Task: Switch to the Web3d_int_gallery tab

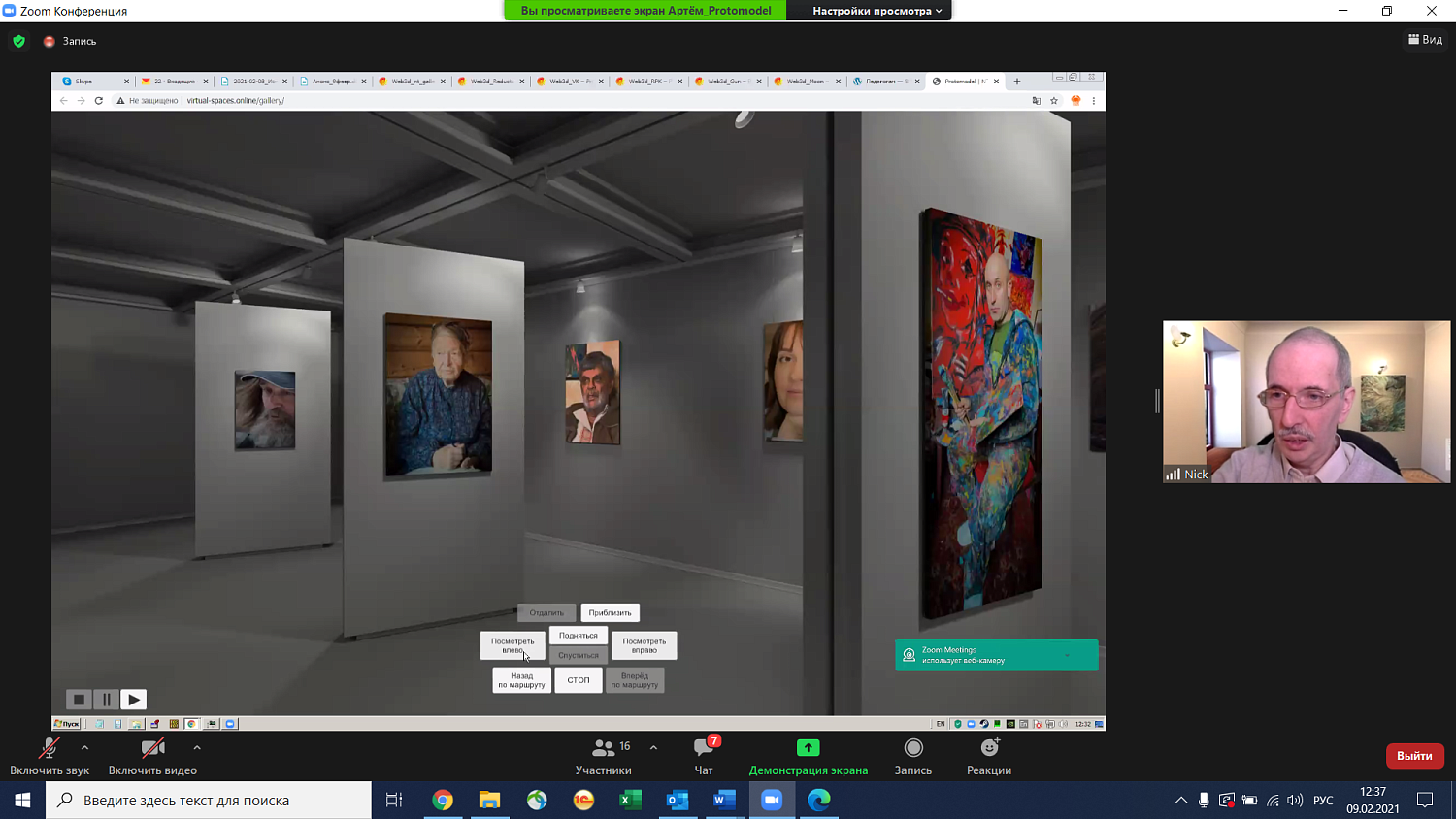Action: pos(412,82)
